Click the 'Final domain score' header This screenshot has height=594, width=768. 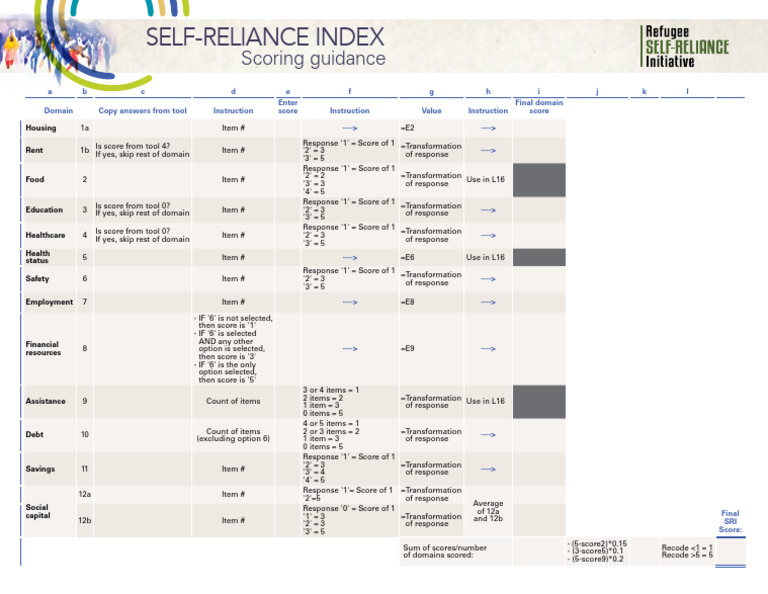[539, 107]
